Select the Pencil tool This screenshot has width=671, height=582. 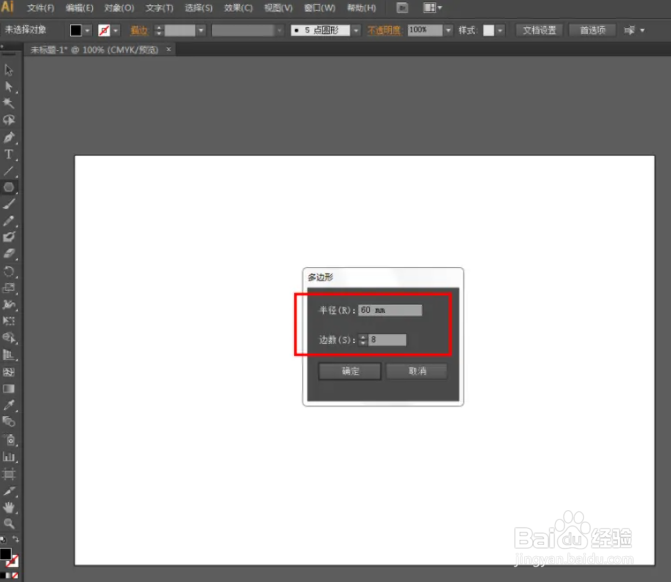pyautogui.click(x=9, y=221)
